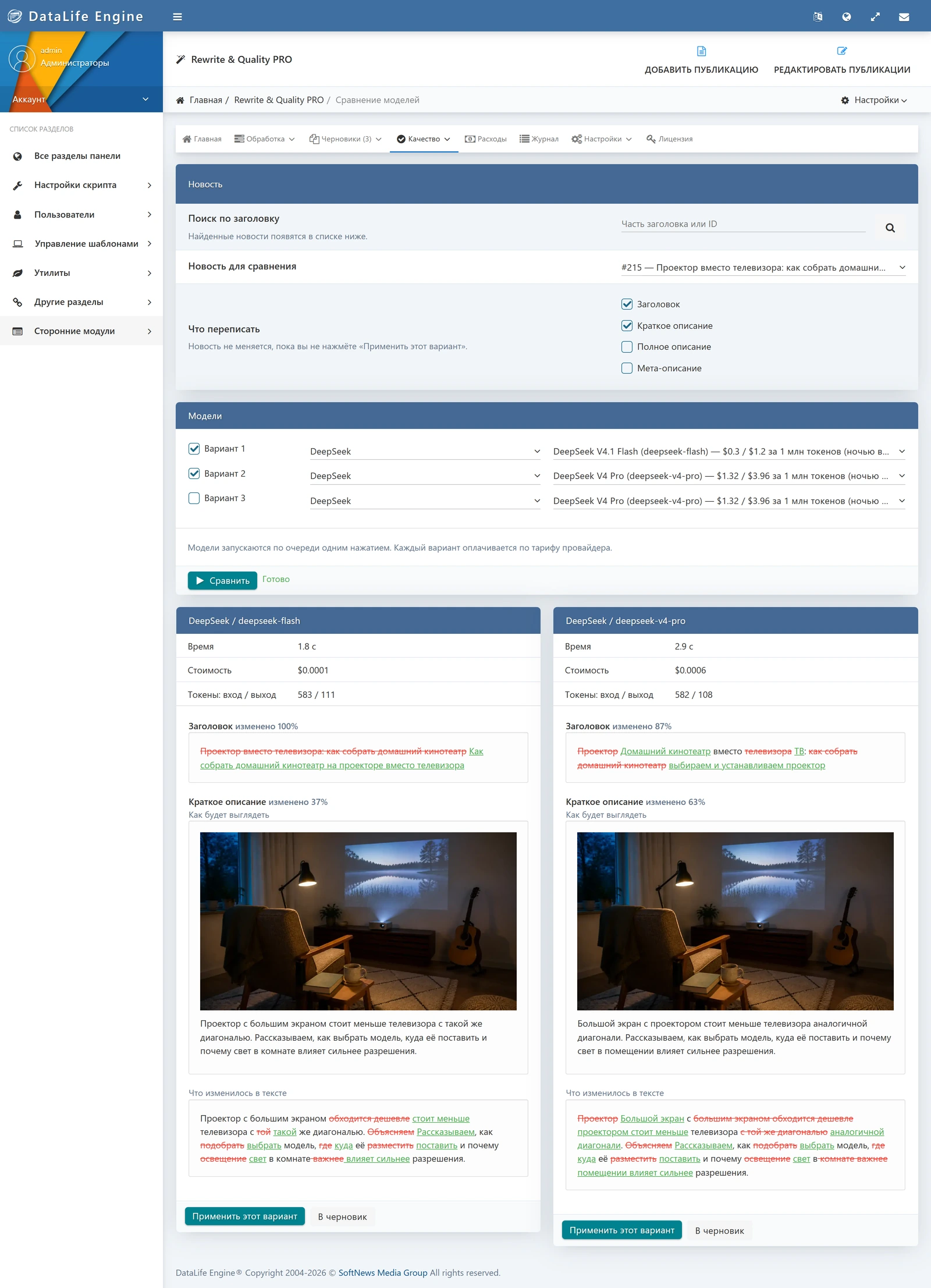931x1288 pixels.
Task: Click the deepseek-v4-pro preview projector image
Action: click(x=735, y=921)
